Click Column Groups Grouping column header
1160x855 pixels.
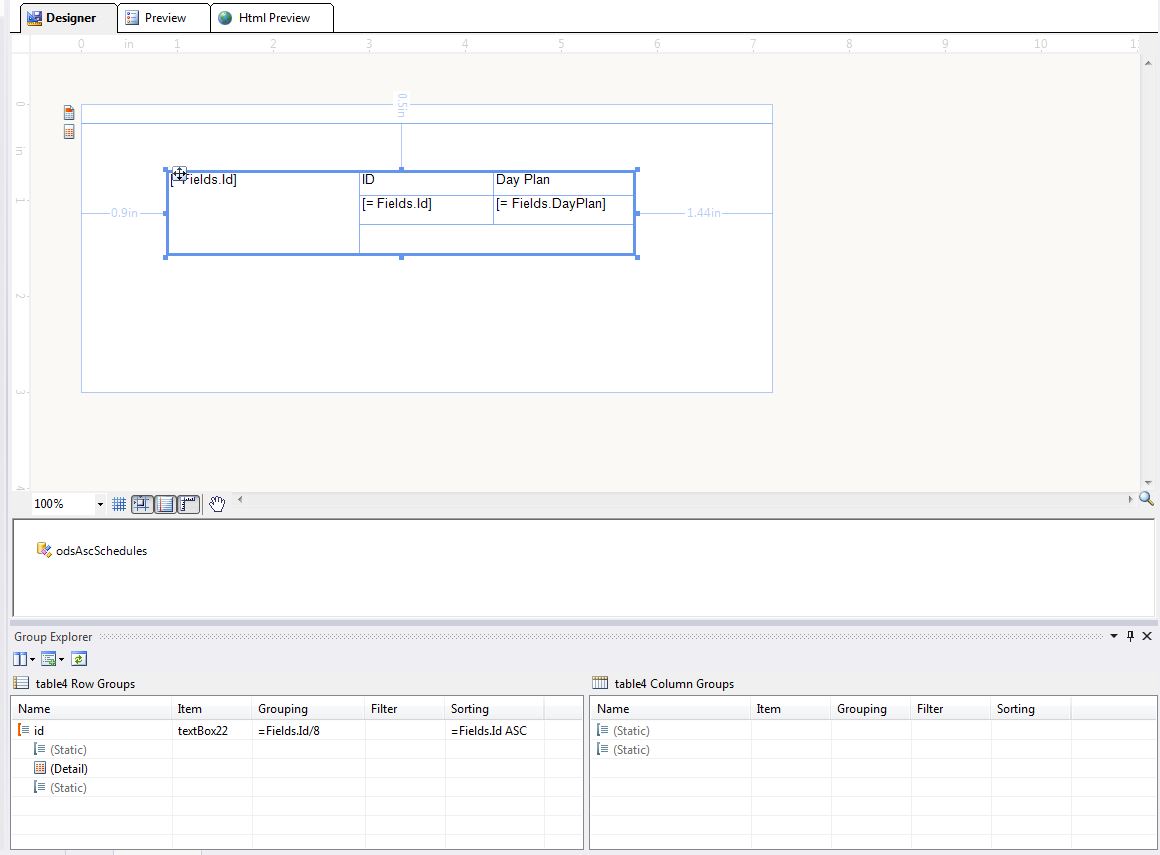pos(871,709)
